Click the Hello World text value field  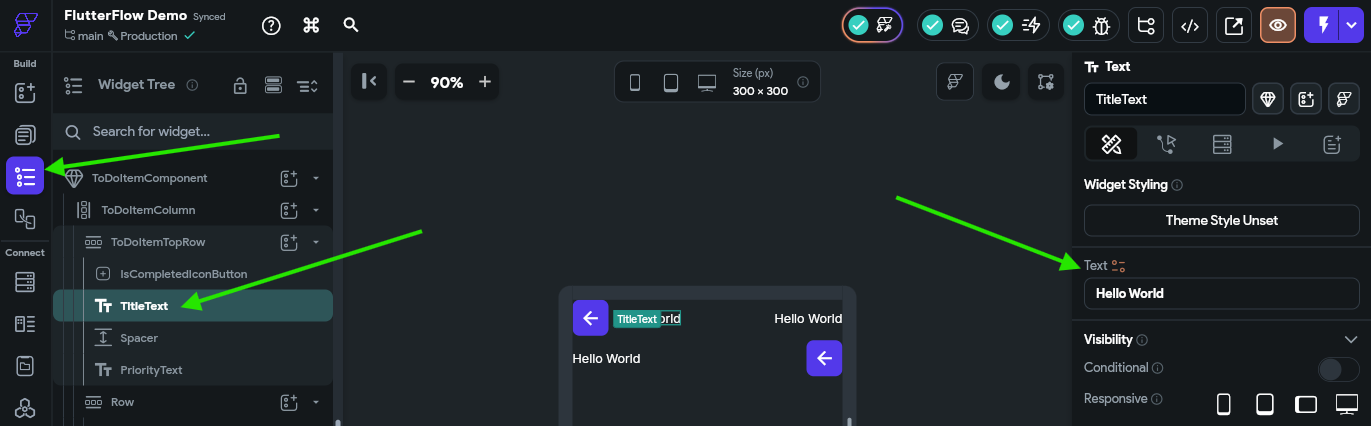1221,293
